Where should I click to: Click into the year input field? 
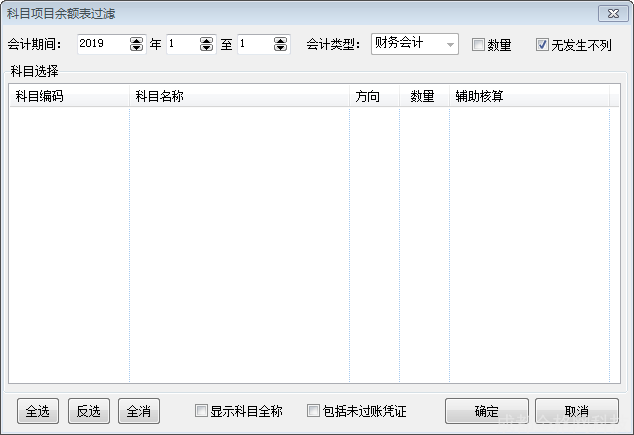pyautogui.click(x=102, y=44)
